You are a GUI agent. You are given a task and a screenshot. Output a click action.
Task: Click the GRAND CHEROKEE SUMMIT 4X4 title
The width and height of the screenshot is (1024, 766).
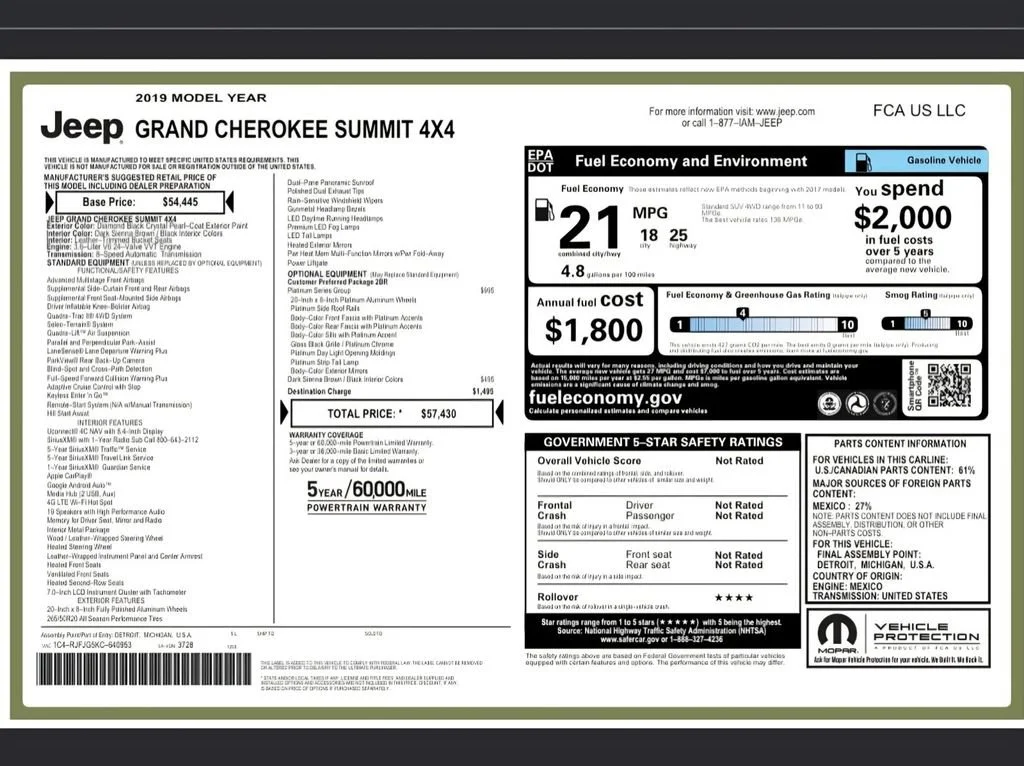tap(295, 129)
